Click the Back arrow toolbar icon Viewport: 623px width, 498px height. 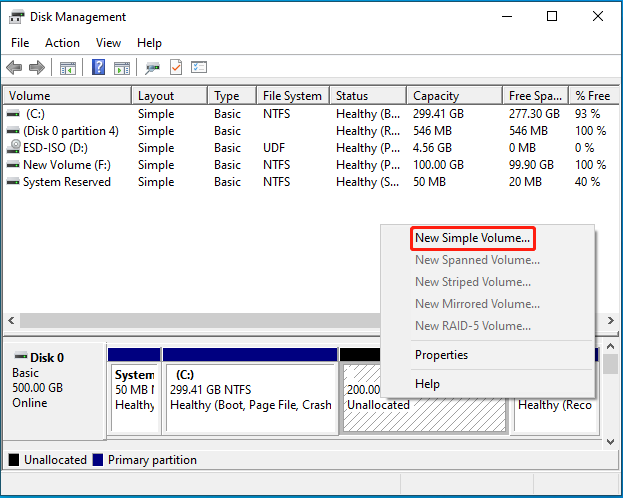[14, 68]
